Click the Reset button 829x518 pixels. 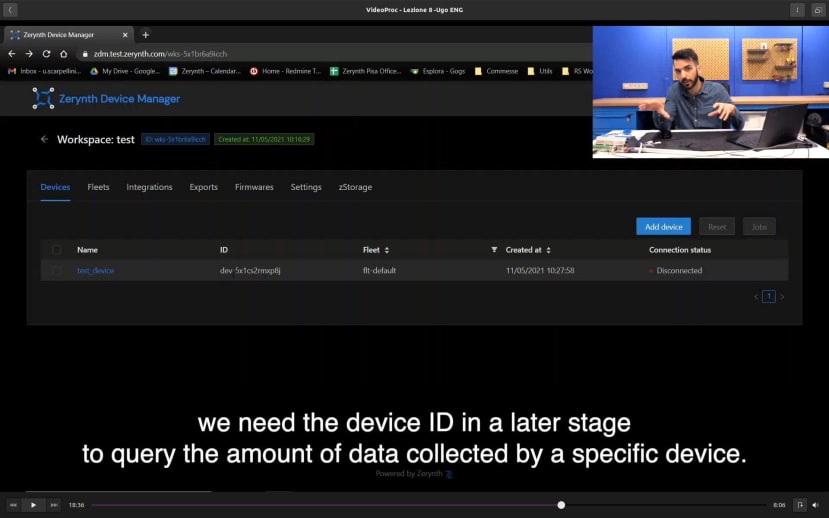pyautogui.click(x=717, y=227)
